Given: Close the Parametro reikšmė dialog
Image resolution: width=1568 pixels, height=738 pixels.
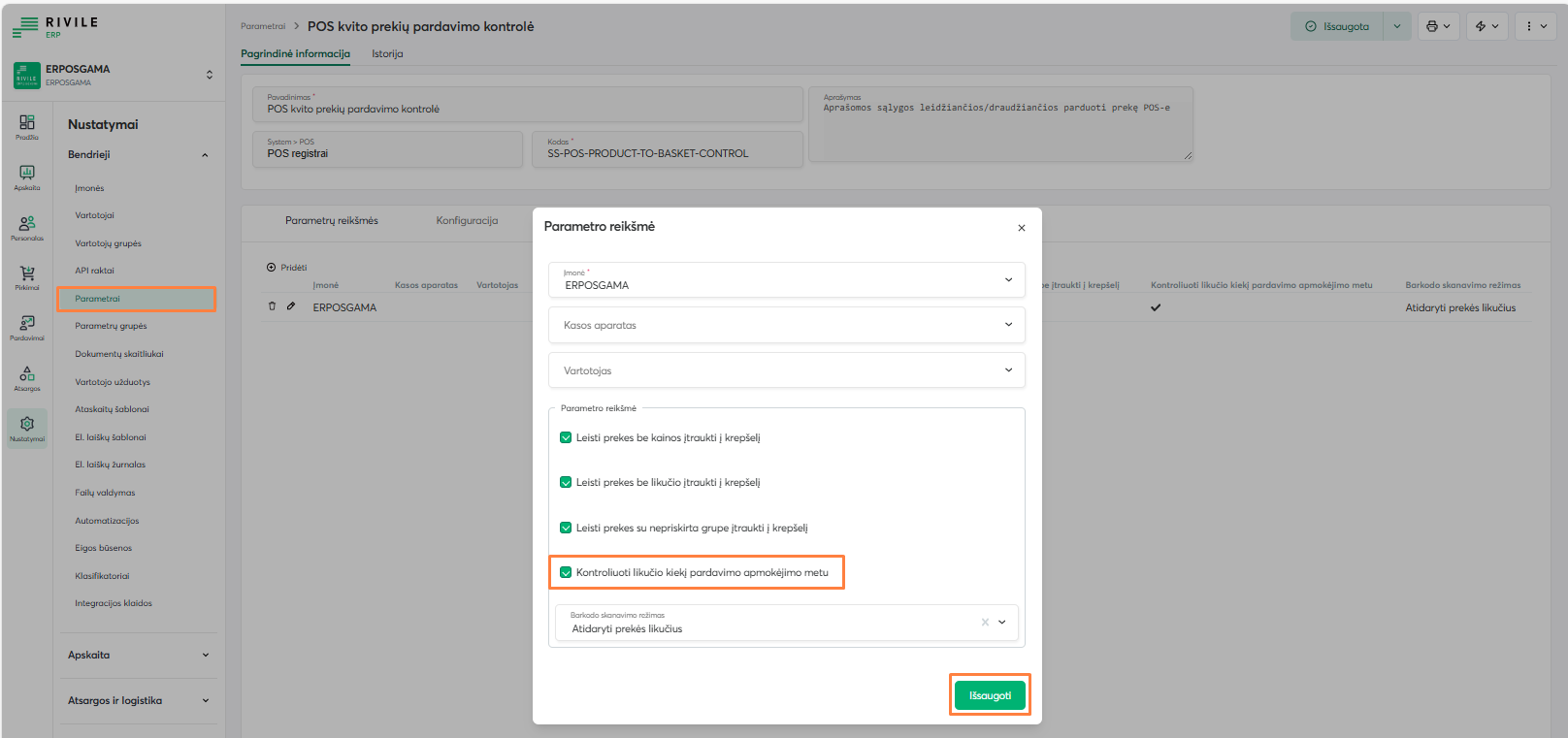Looking at the screenshot, I should [1021, 228].
